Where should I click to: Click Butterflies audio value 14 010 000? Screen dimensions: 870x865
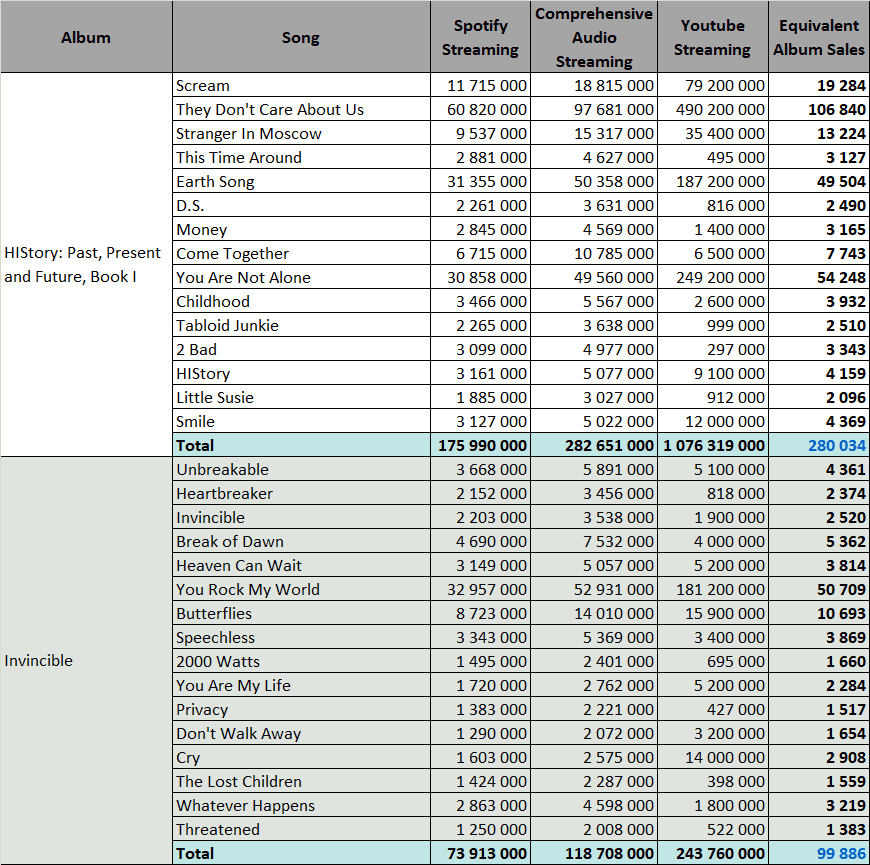[x=594, y=613]
